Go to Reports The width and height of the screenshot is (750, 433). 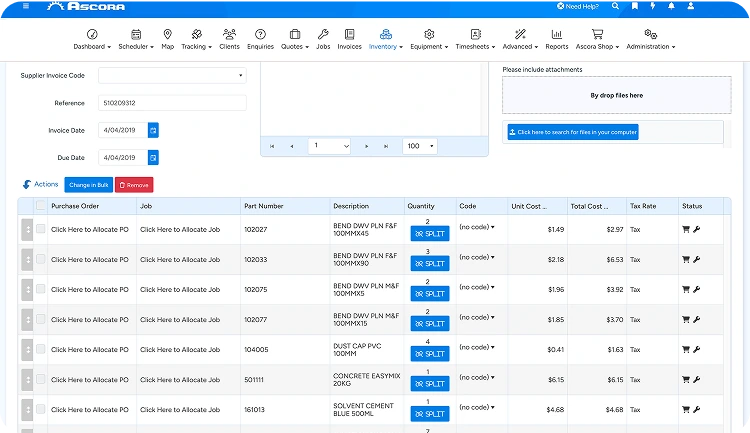[557, 39]
